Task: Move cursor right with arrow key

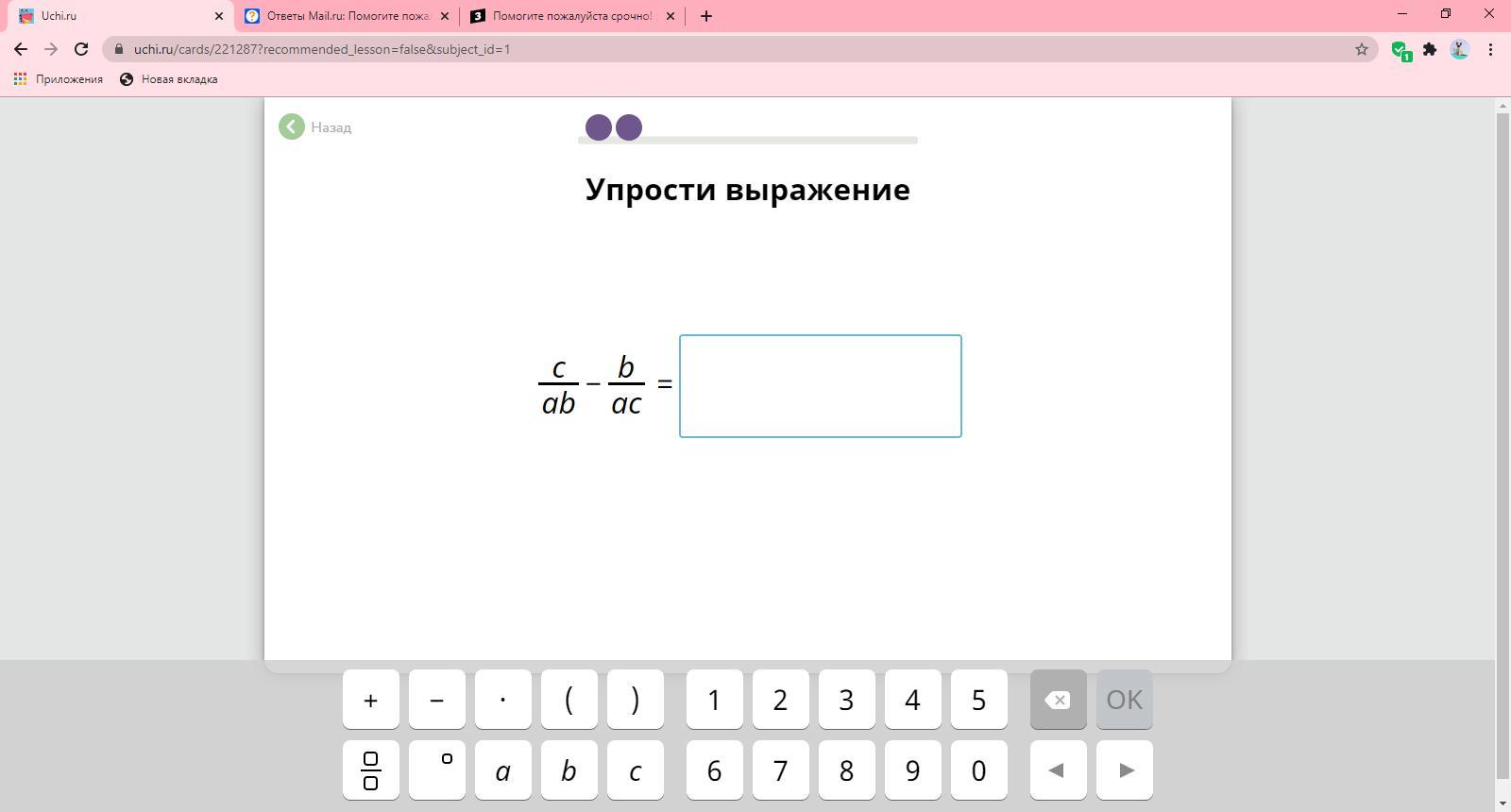Action: [x=1125, y=770]
